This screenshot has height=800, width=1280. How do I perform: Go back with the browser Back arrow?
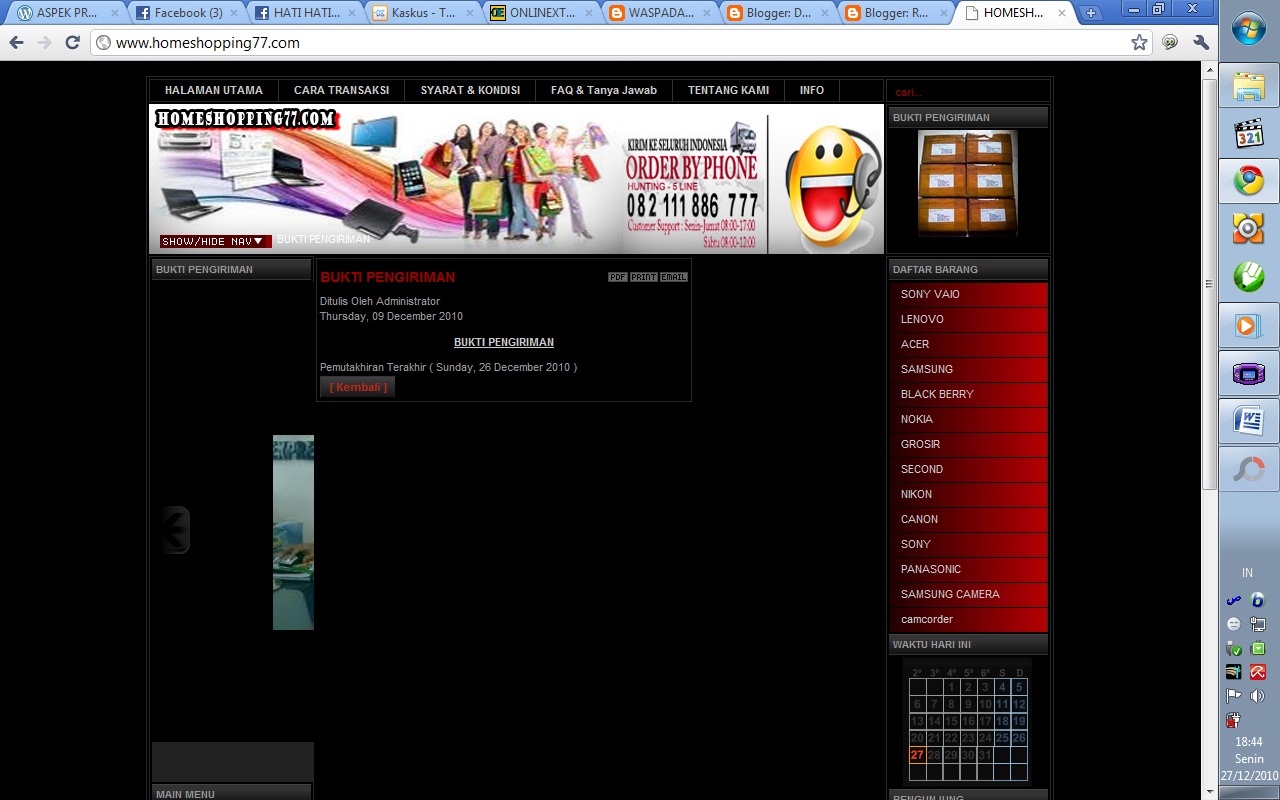point(16,42)
